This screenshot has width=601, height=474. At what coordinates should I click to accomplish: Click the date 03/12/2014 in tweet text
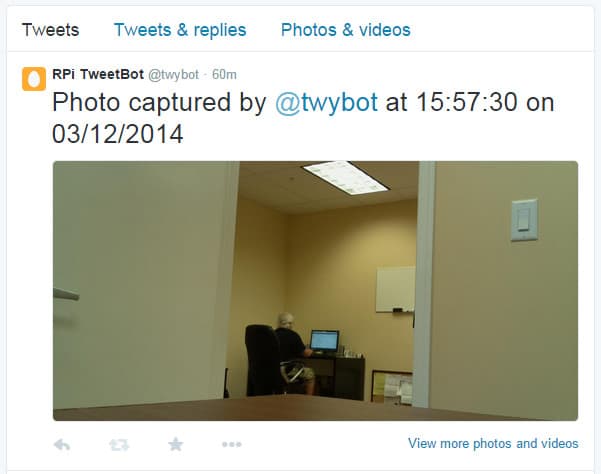tap(118, 134)
